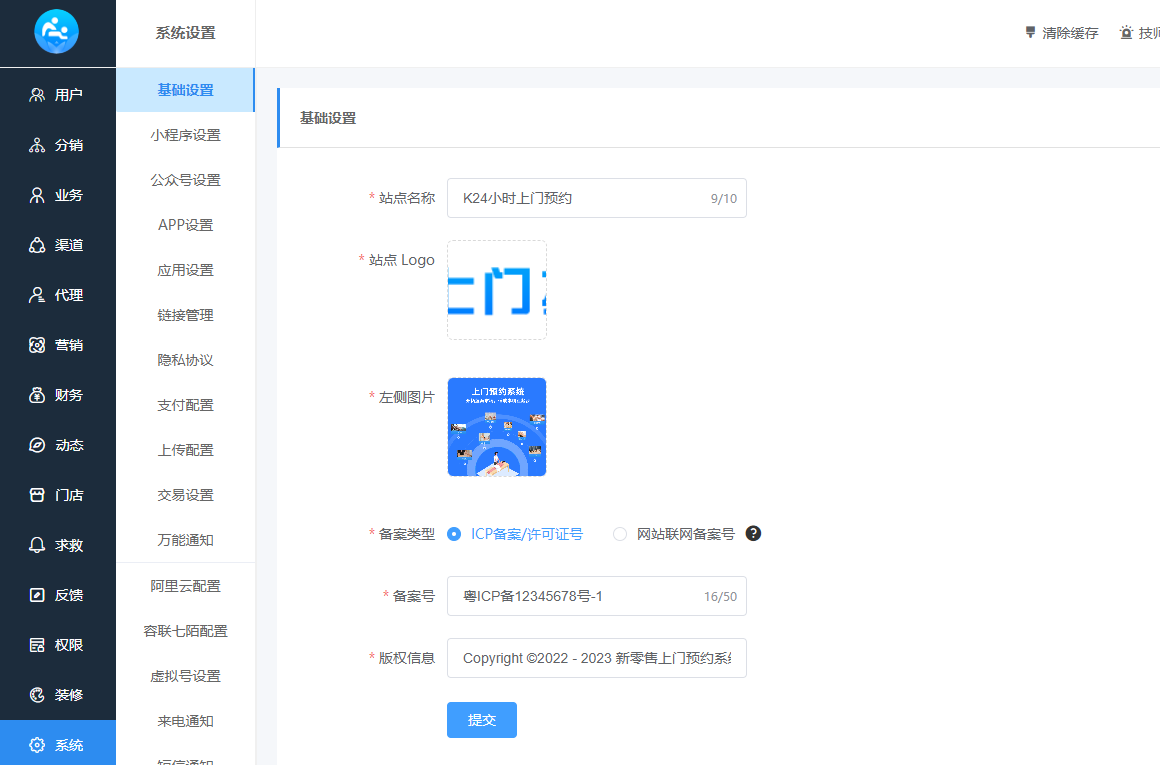Image resolution: width=1160 pixels, height=765 pixels.
Task: Open the 支付配置 payment settings tab
Action: [185, 404]
